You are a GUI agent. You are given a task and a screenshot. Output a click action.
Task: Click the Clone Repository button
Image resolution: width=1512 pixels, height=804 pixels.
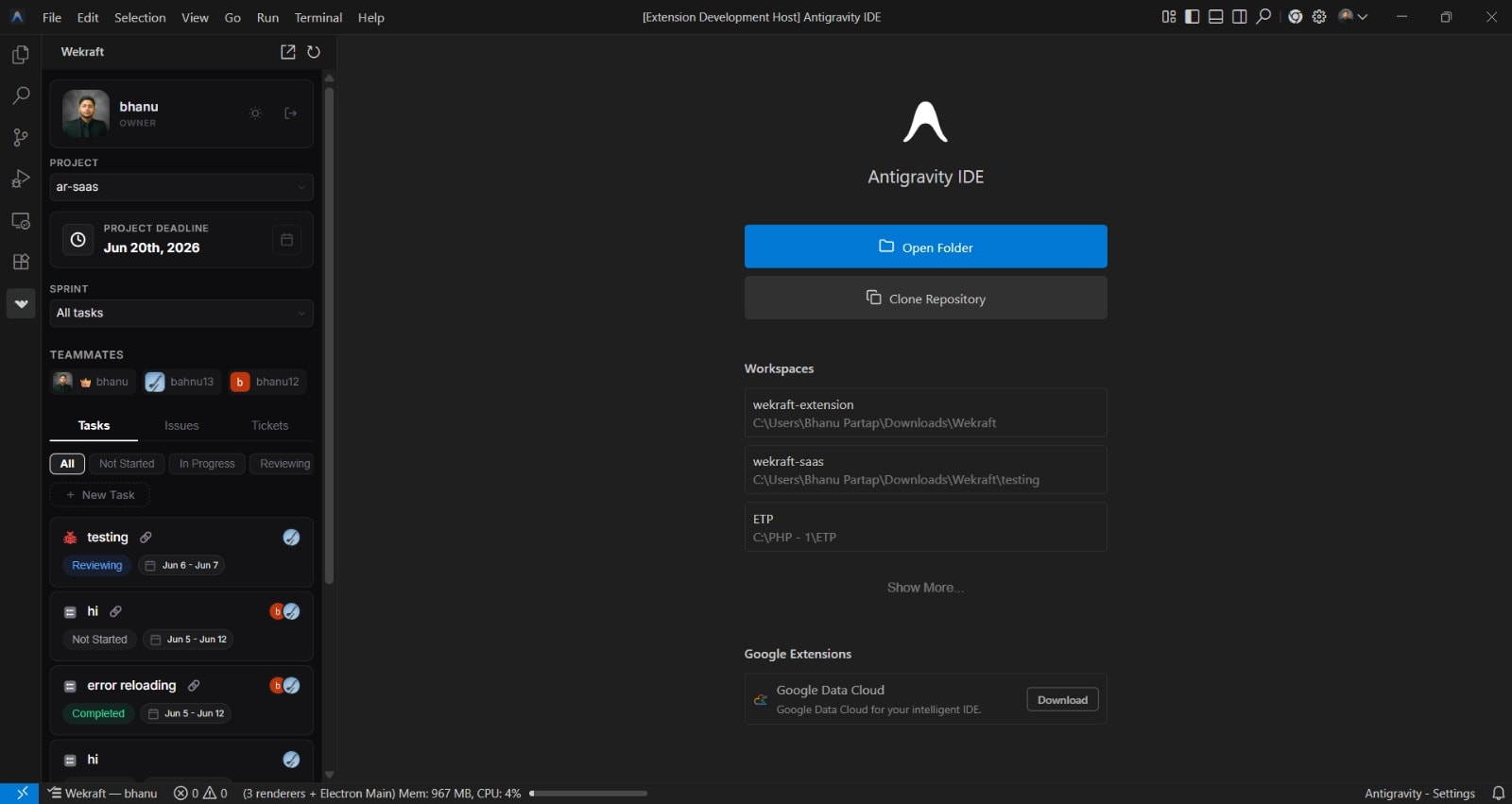point(925,298)
